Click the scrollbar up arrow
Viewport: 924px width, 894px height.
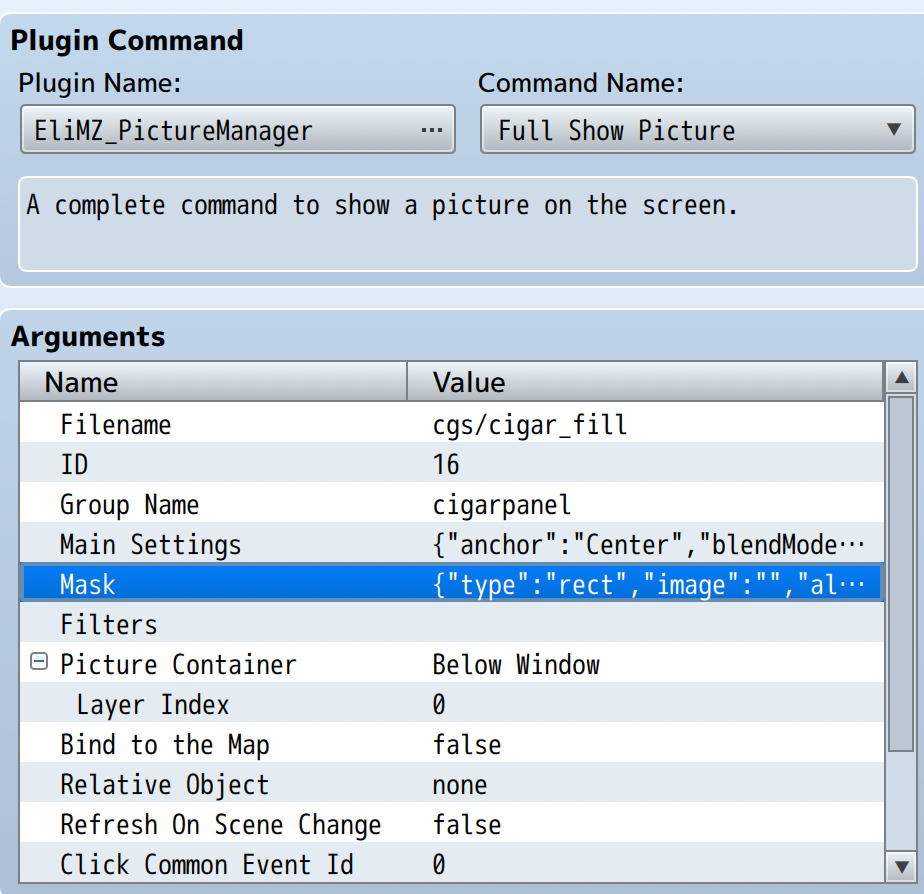pos(901,379)
